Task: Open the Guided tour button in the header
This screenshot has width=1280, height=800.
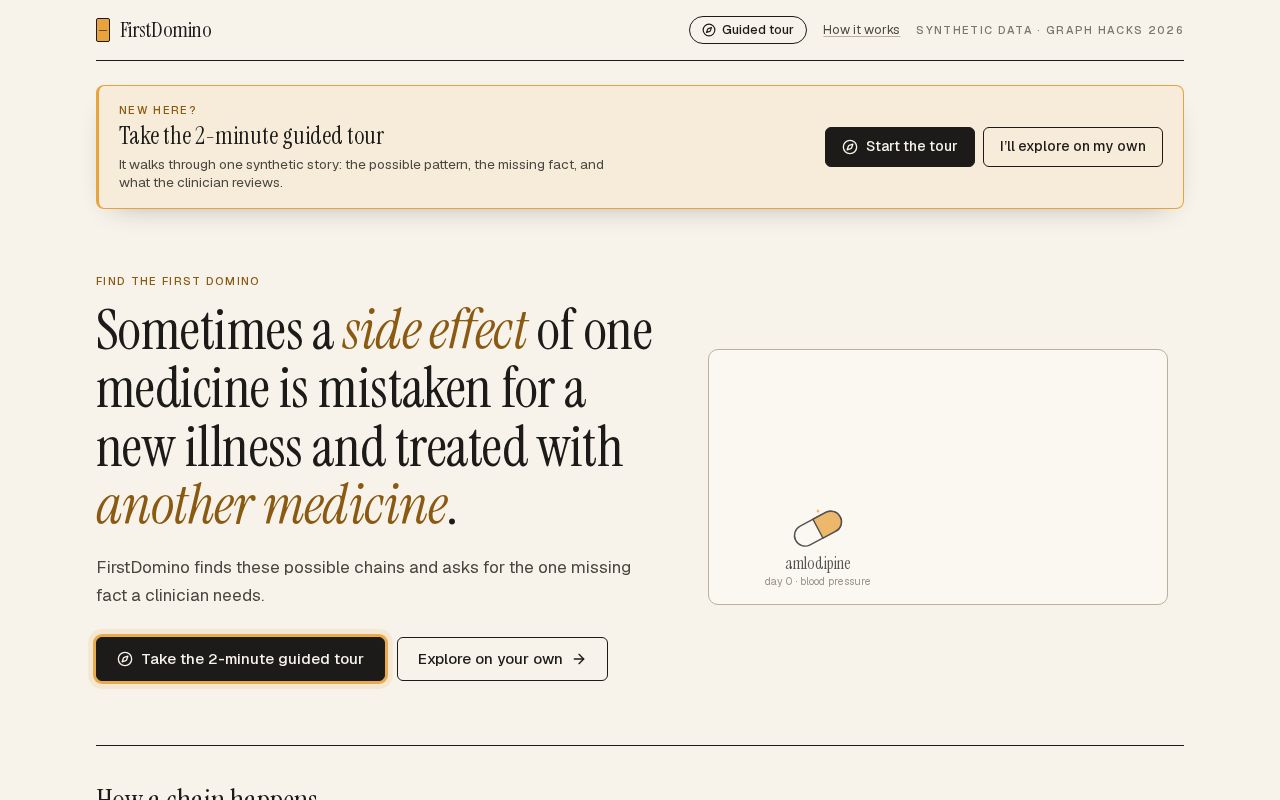Action: click(x=748, y=30)
